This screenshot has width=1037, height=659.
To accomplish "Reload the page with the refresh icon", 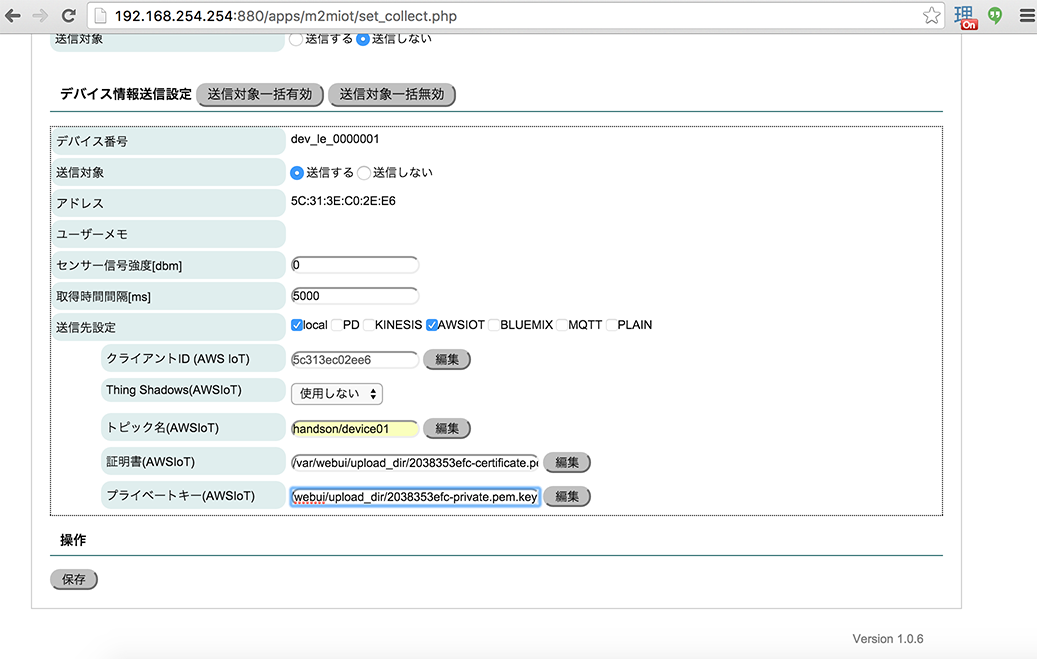I will (68, 15).
